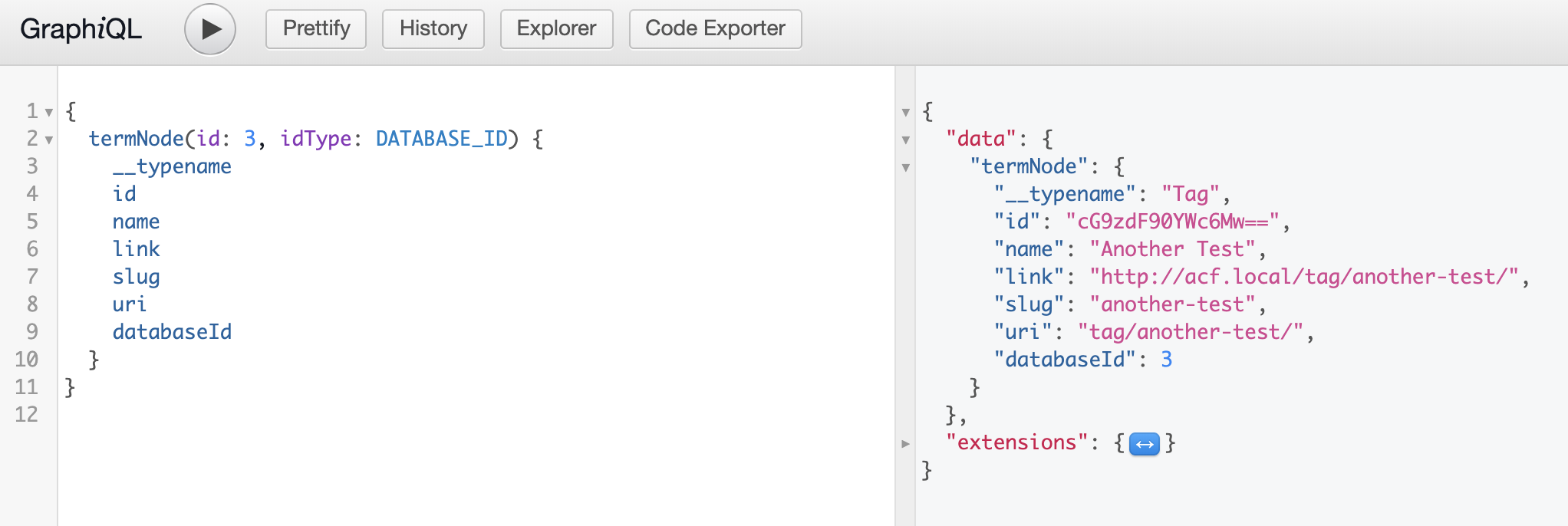Viewport: 1568px width, 526px height.
Task: Click DATABASE_ID enum value in query
Action: pyautogui.click(x=442, y=139)
